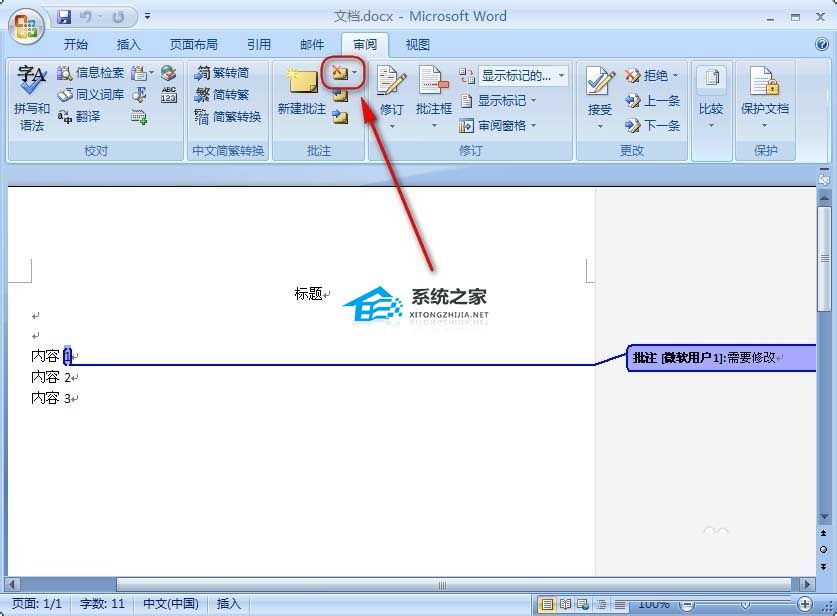The height and width of the screenshot is (616, 837).
Task: Switch to Draft view
Action: click(620, 605)
